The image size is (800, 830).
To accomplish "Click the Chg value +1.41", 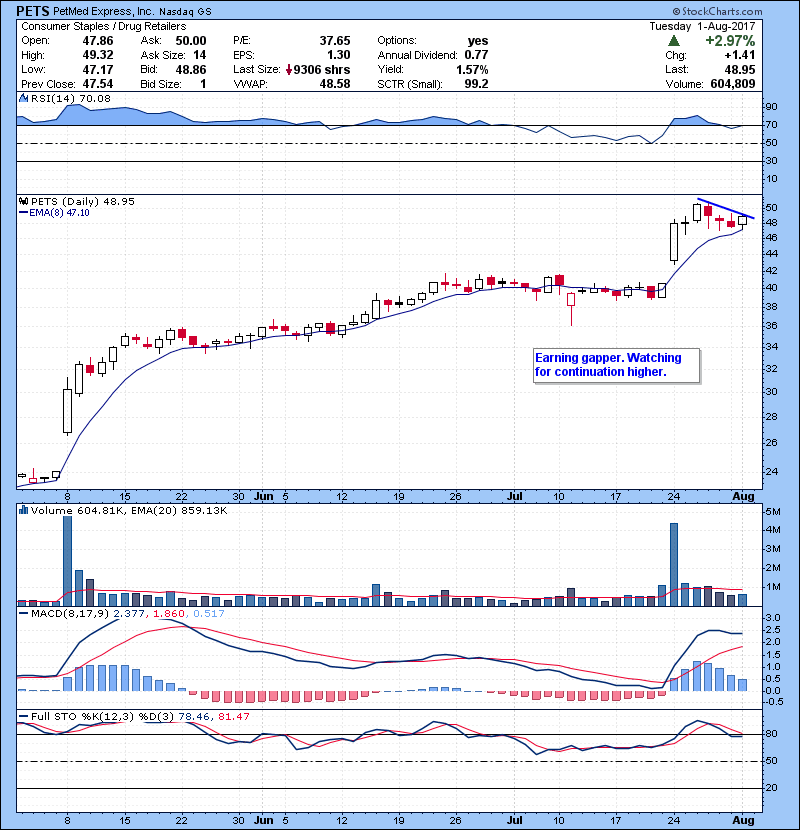I will click(x=740, y=55).
